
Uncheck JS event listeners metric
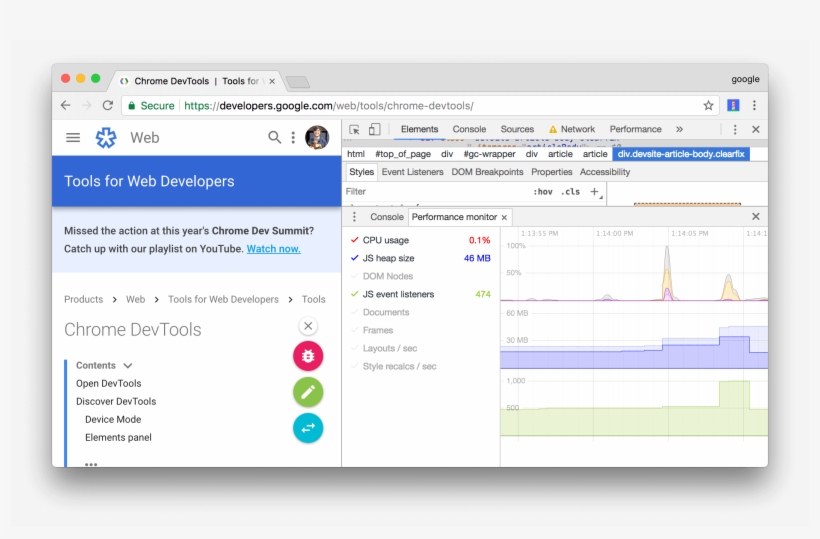[x=354, y=294]
